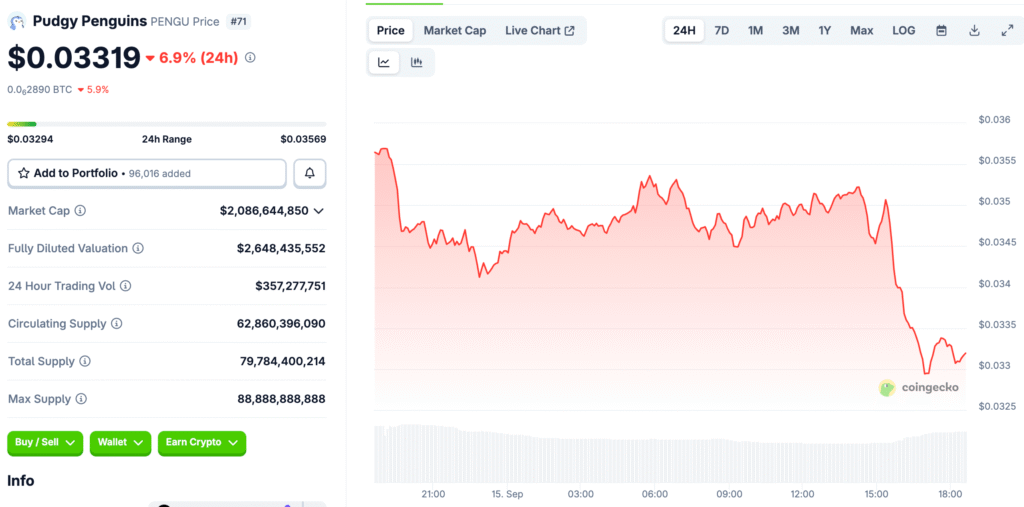
Task: Click the Pudgy Penguins coin logo
Action: coord(16,21)
